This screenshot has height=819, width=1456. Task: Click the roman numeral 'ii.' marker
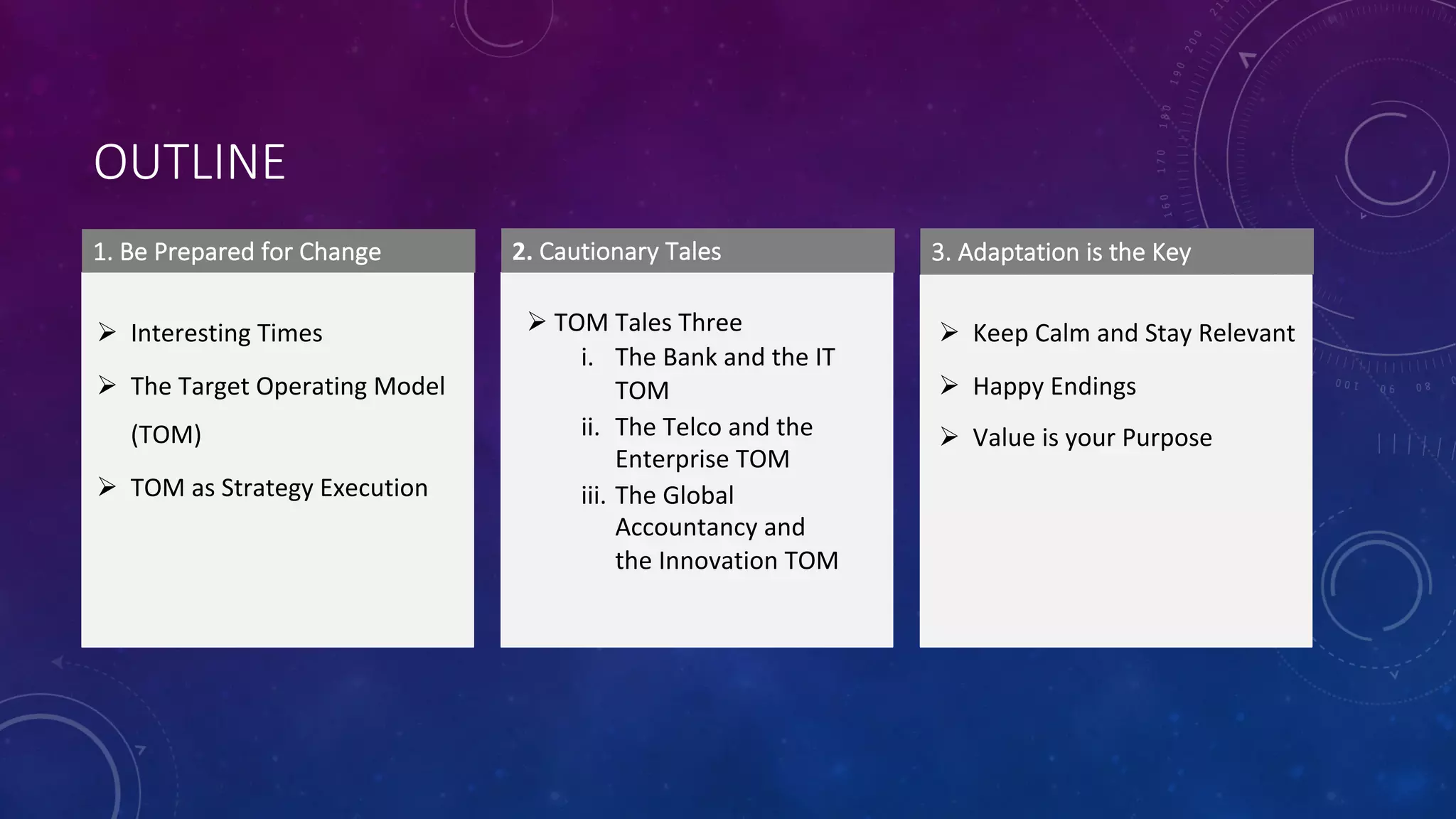pos(590,427)
